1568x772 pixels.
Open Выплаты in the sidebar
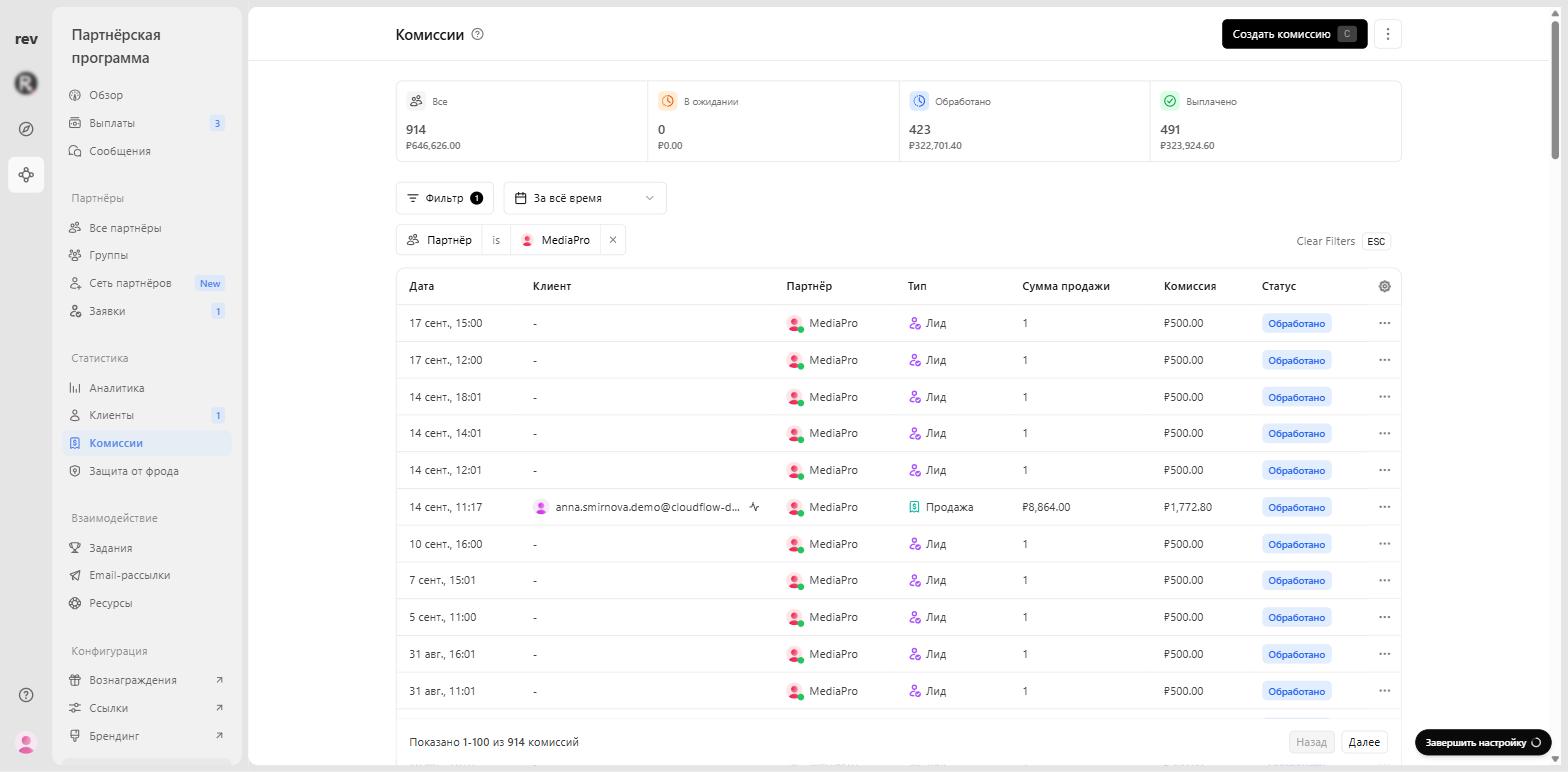click(146, 123)
